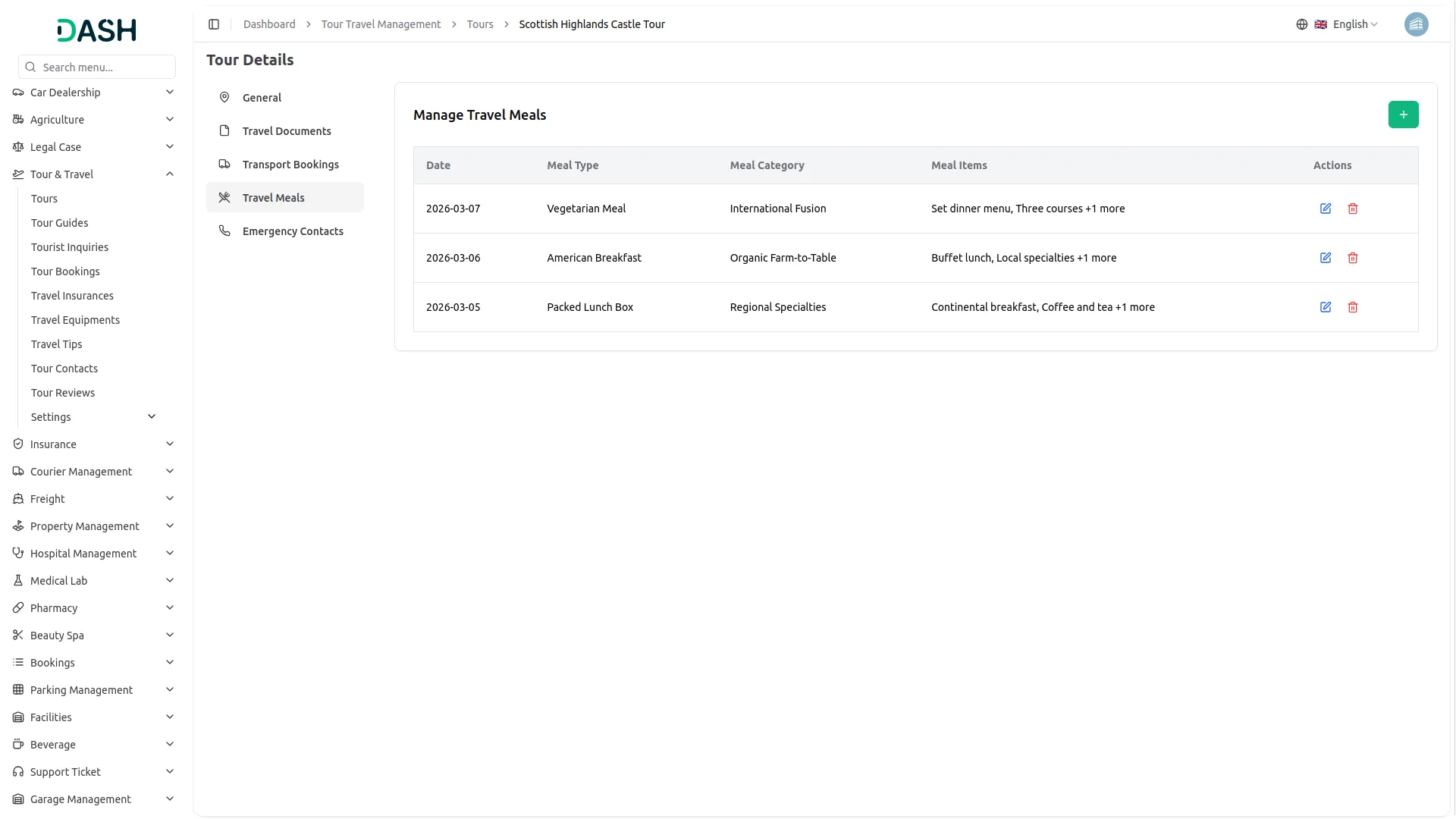Open Tour Travel Management breadcrumb
The width and height of the screenshot is (1456, 819).
pyautogui.click(x=381, y=24)
